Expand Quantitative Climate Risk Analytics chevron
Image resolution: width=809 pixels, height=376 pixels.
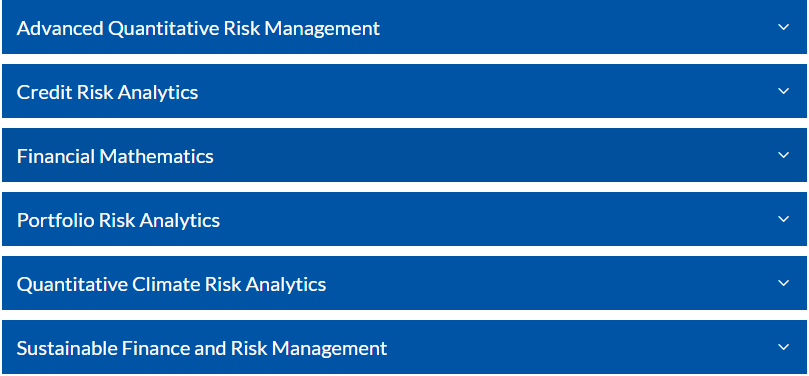tap(783, 283)
